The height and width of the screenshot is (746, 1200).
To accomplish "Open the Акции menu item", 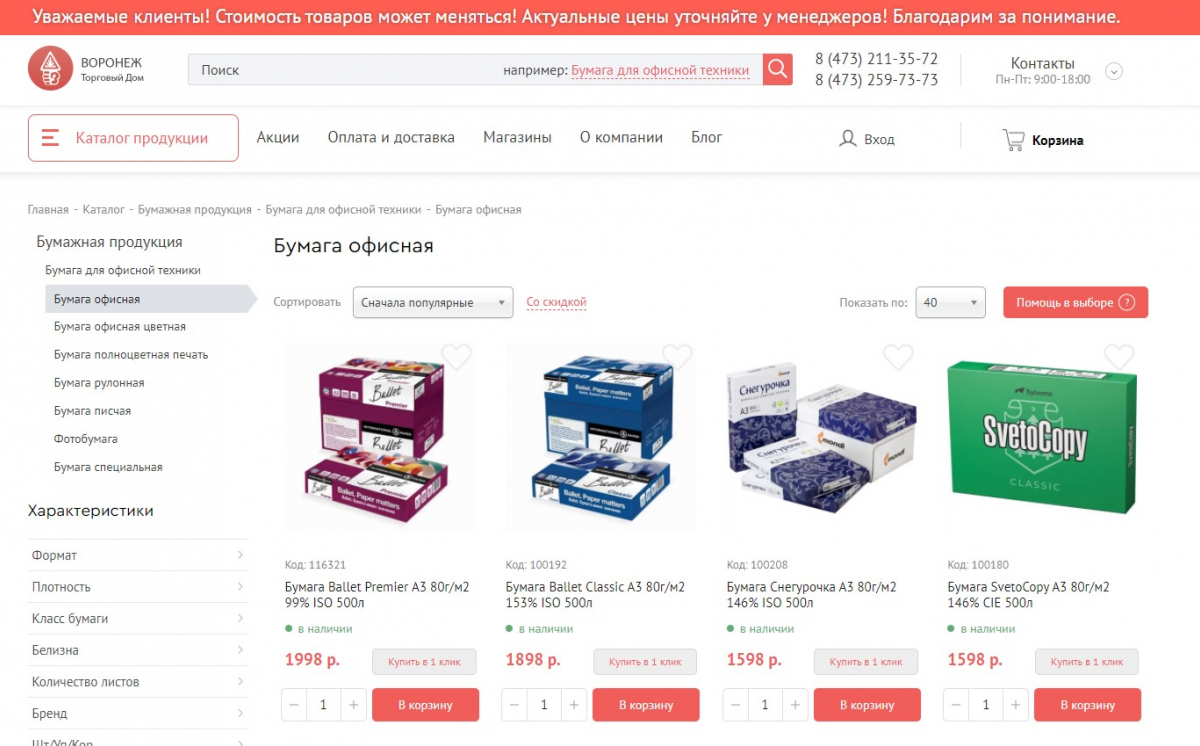I will pyautogui.click(x=278, y=138).
